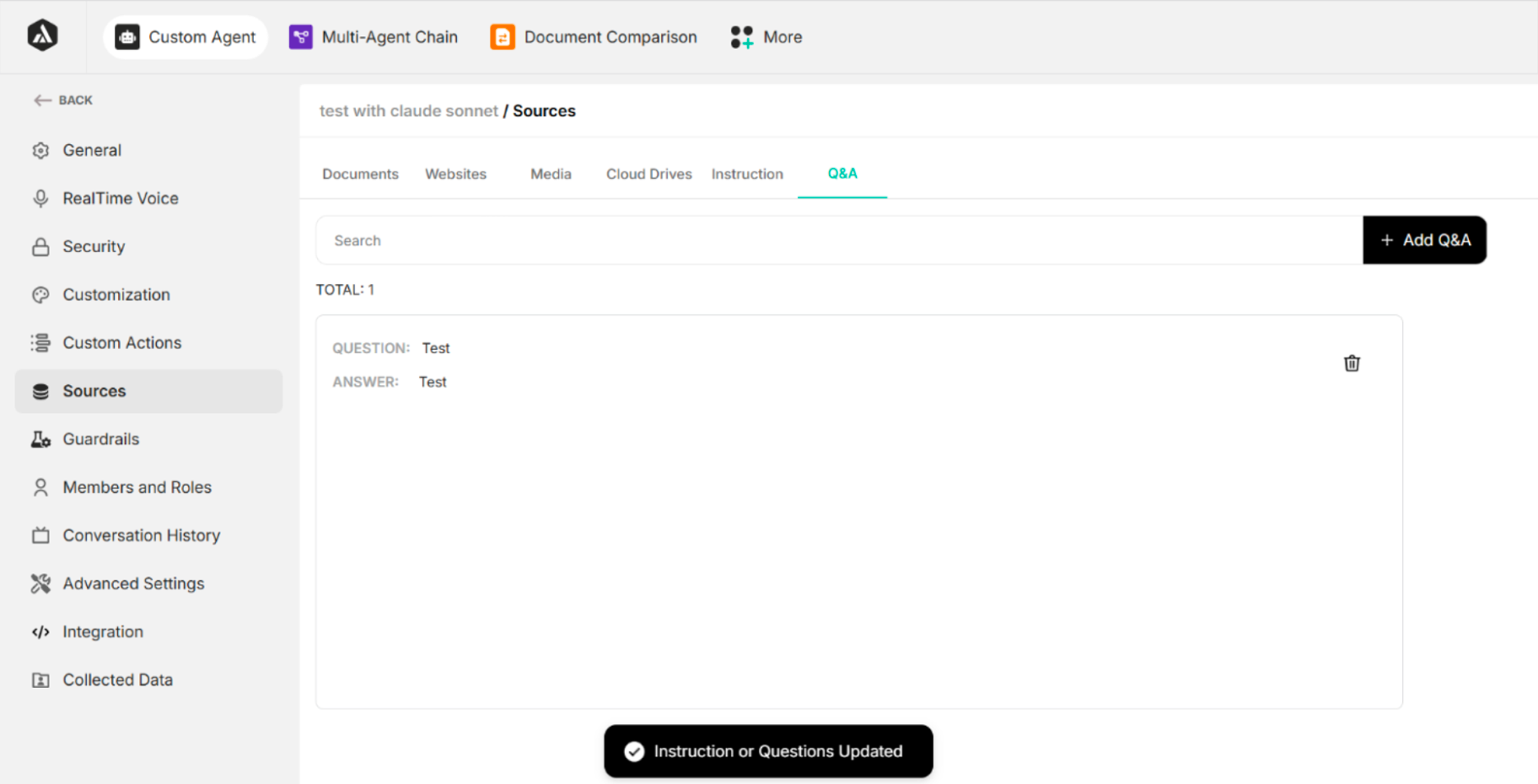Click the Customization palette icon

[40, 295]
